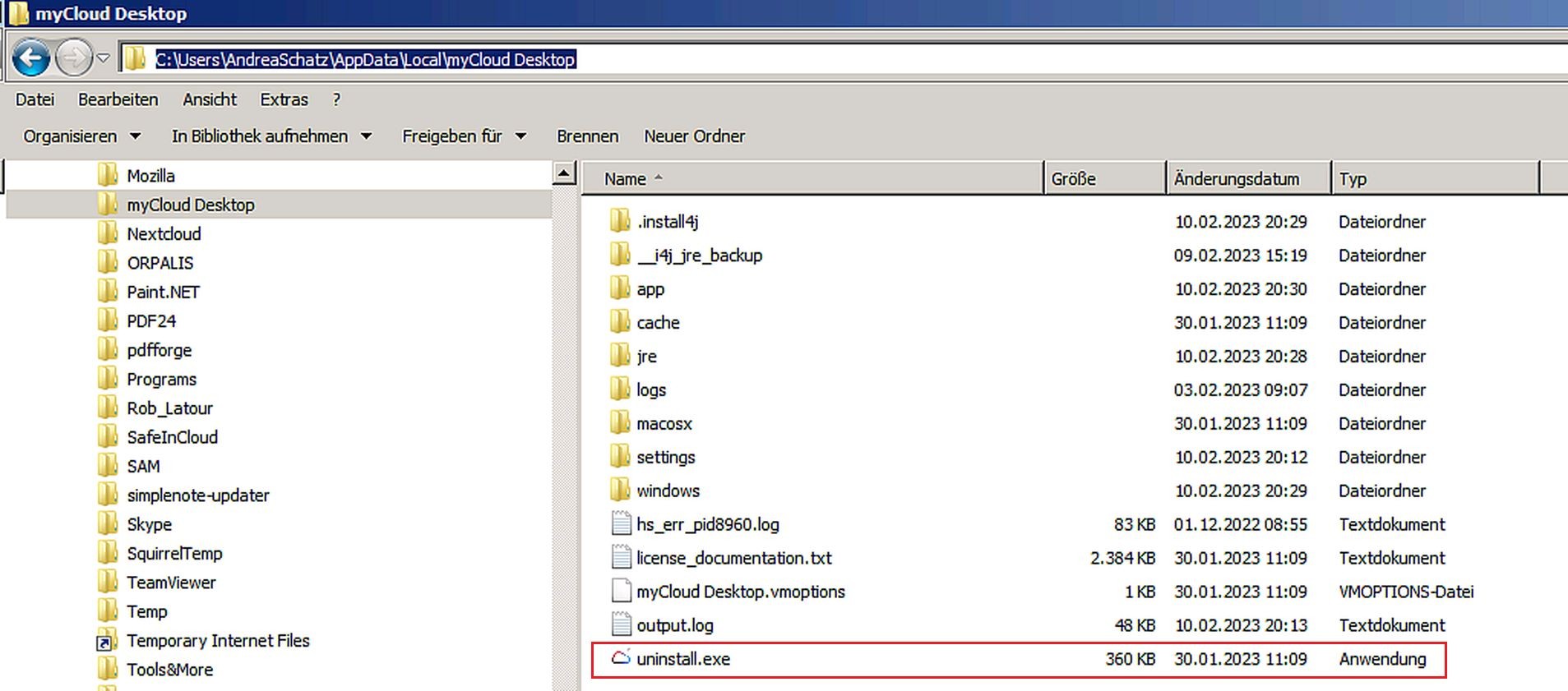Image resolution: width=1568 pixels, height=691 pixels.
Task: Select license_documentation.txt file name
Action: pyautogui.click(x=734, y=558)
